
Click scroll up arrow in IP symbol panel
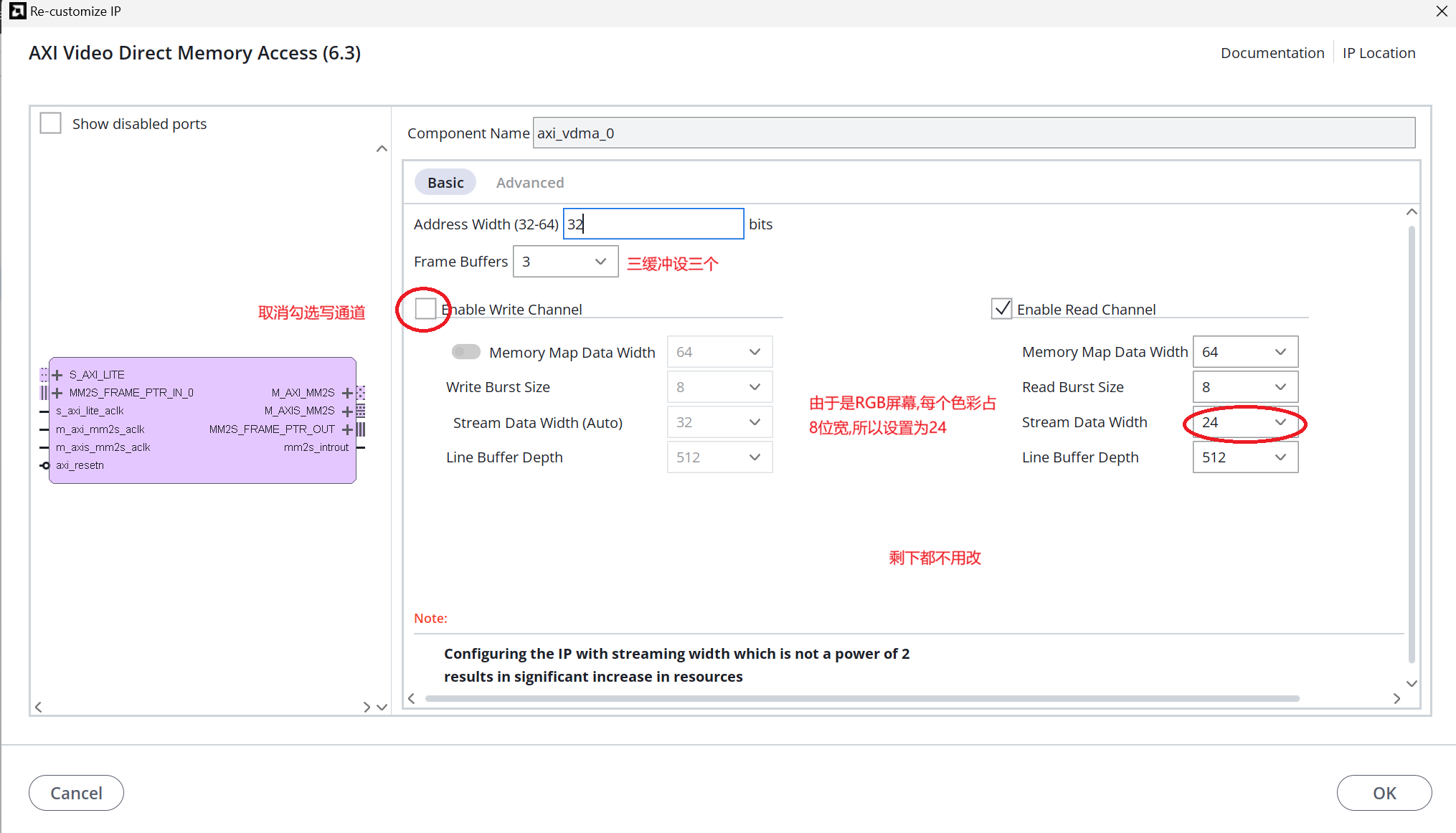click(x=382, y=149)
